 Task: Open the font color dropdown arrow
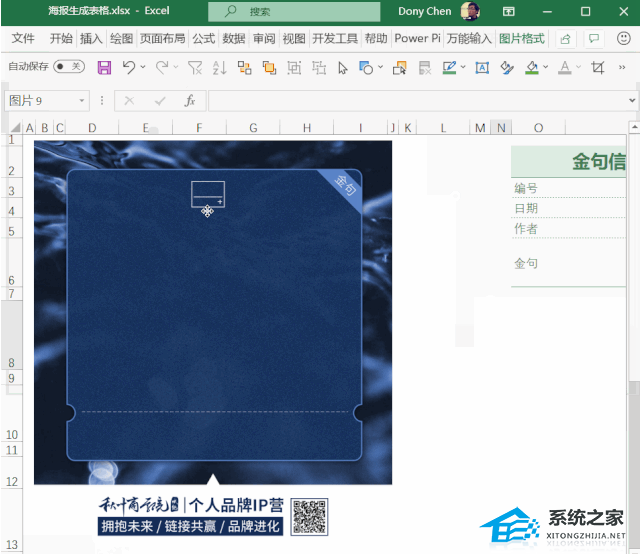(578, 66)
